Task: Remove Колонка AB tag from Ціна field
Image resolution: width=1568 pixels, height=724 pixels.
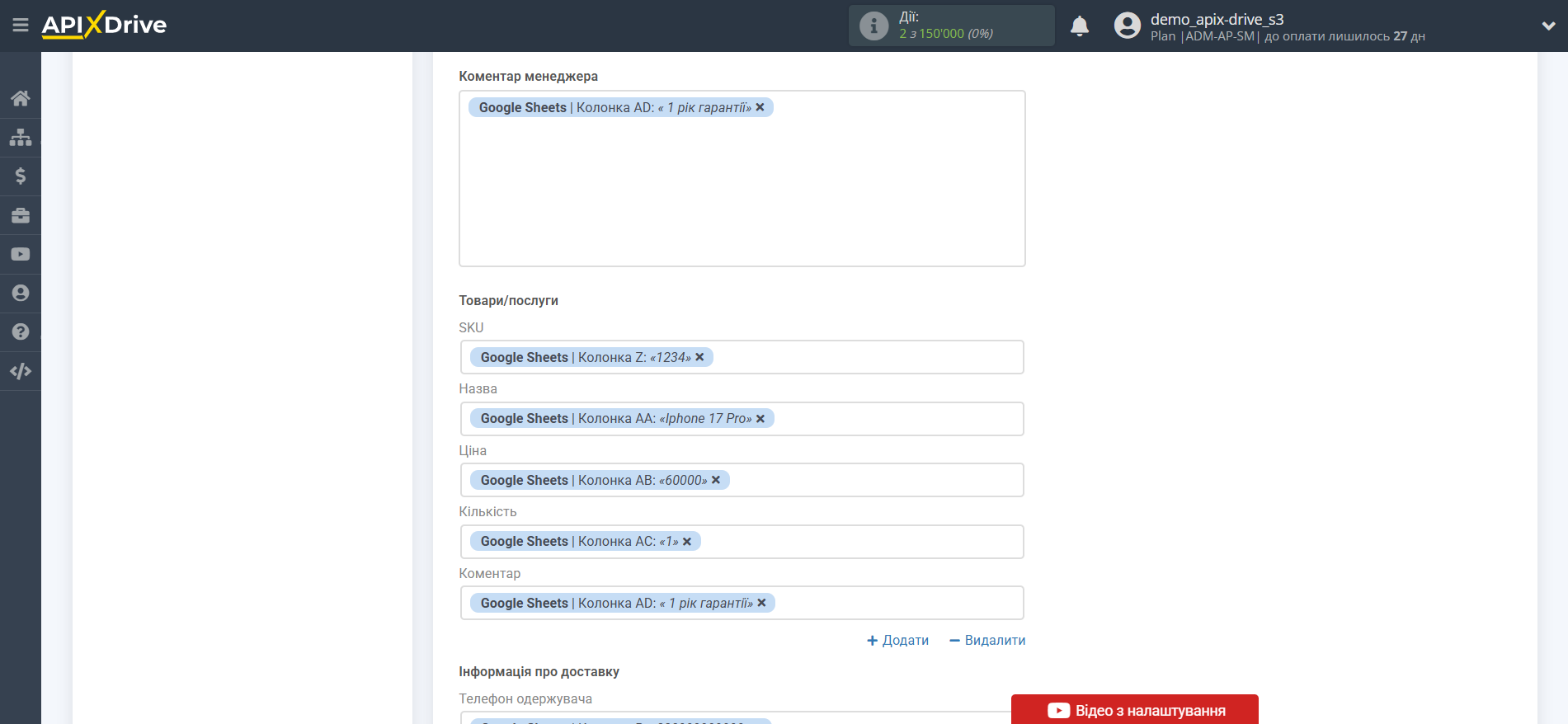Action: point(716,480)
